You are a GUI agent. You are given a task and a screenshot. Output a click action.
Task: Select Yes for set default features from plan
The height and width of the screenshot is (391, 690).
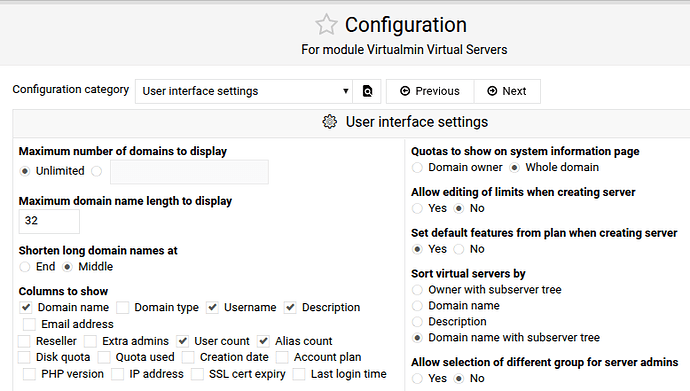(417, 249)
